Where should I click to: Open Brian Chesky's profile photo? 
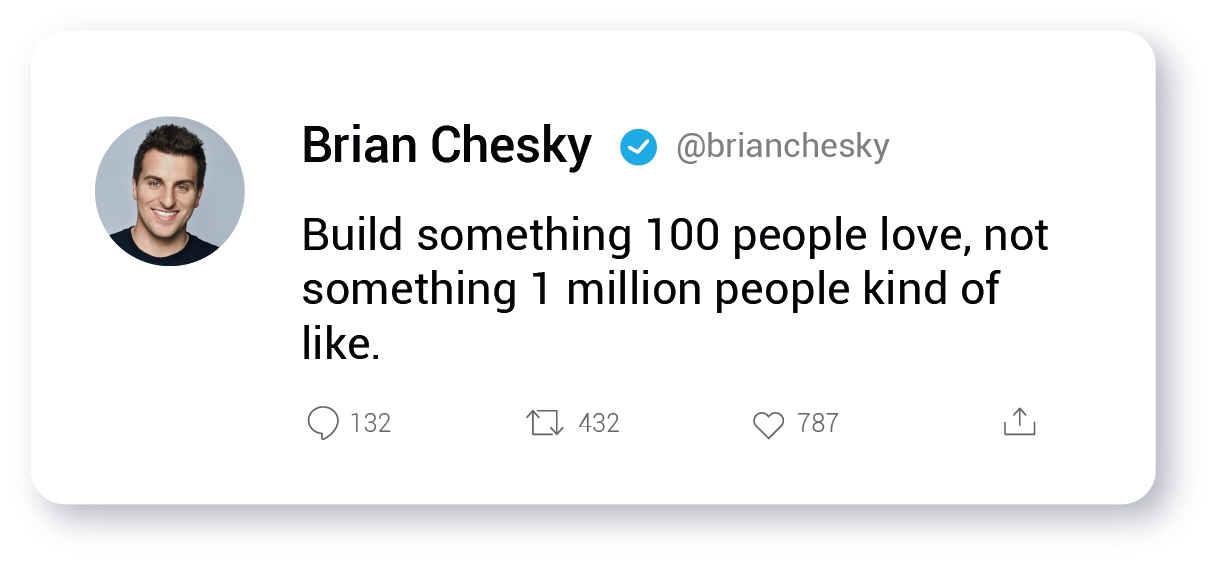[x=170, y=191]
